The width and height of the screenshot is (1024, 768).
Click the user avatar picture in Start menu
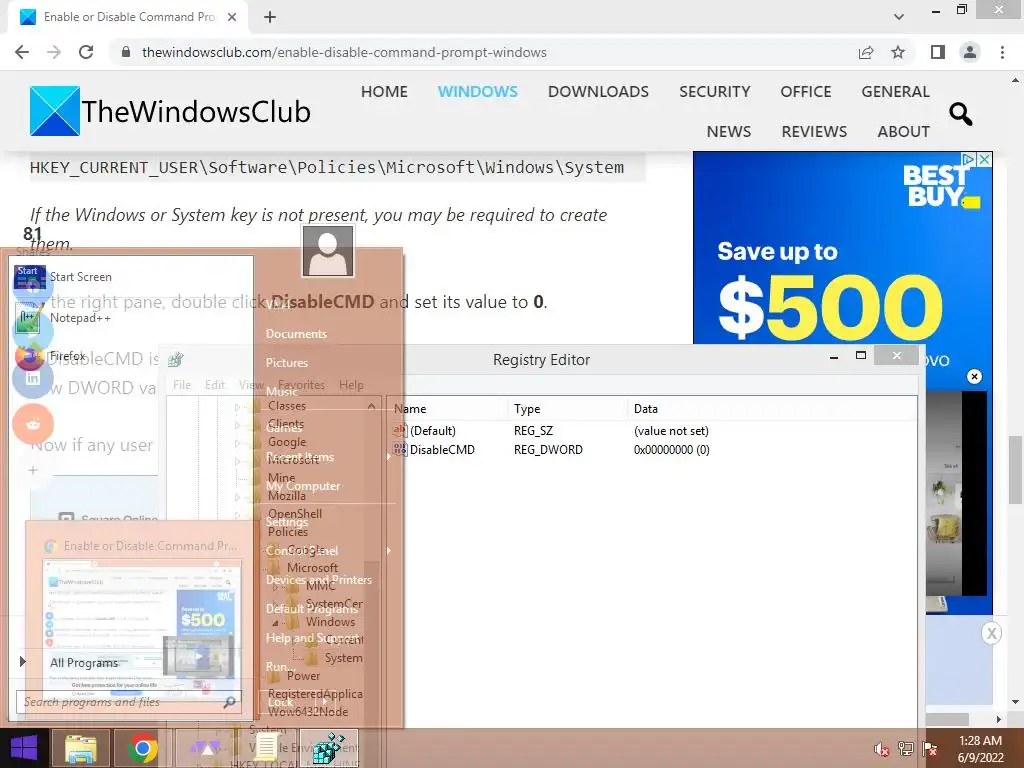pos(328,251)
